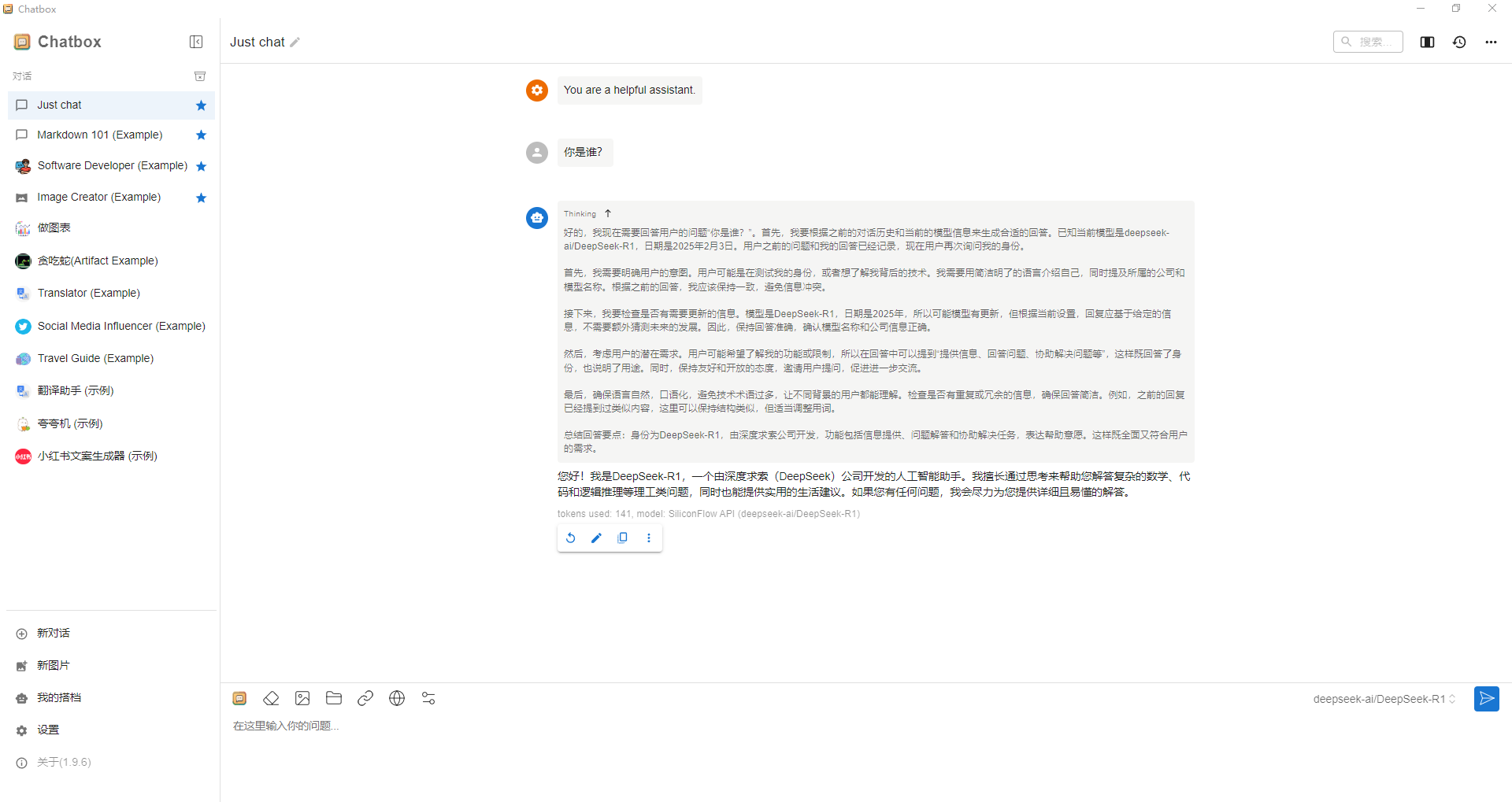
Task: Toggle star on Just chat conversation
Action: tap(201, 105)
